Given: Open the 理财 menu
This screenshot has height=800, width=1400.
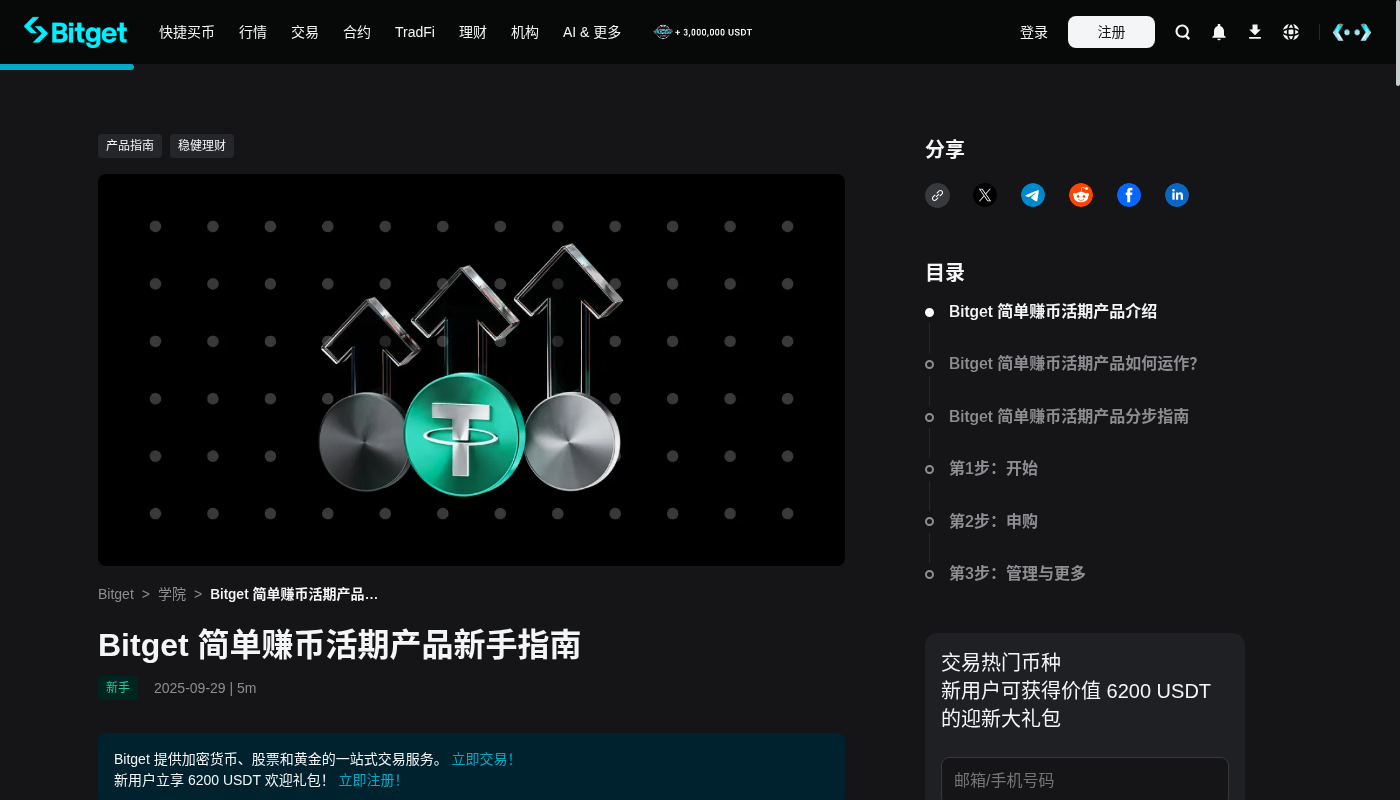Looking at the screenshot, I should (x=473, y=32).
